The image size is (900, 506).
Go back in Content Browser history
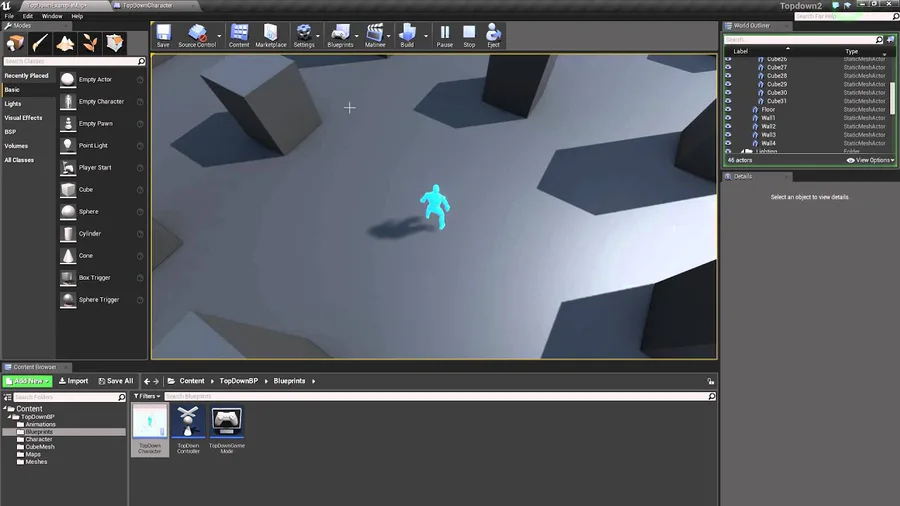pyautogui.click(x=147, y=381)
